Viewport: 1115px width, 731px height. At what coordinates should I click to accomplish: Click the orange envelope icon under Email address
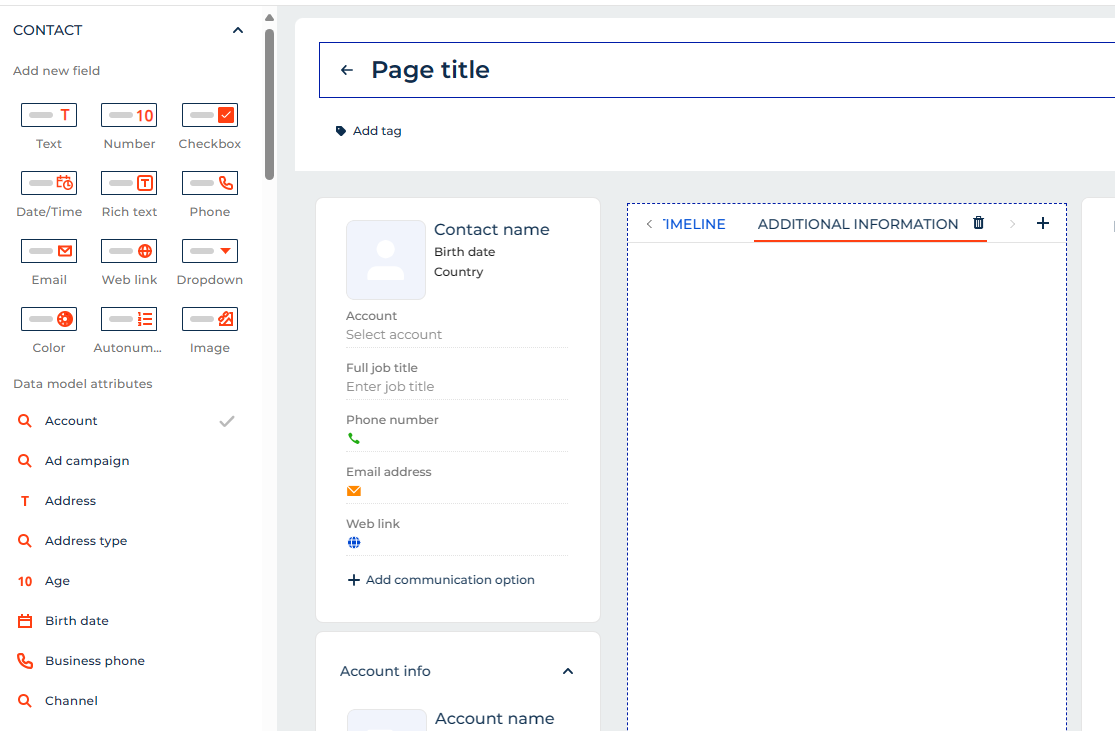point(353,491)
